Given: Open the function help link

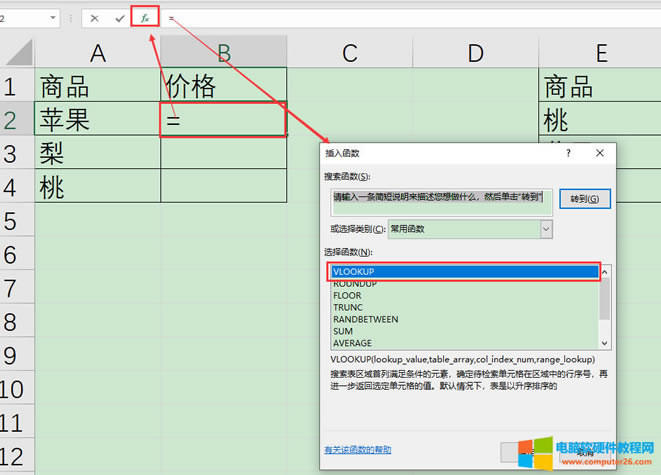Looking at the screenshot, I should pos(358,450).
